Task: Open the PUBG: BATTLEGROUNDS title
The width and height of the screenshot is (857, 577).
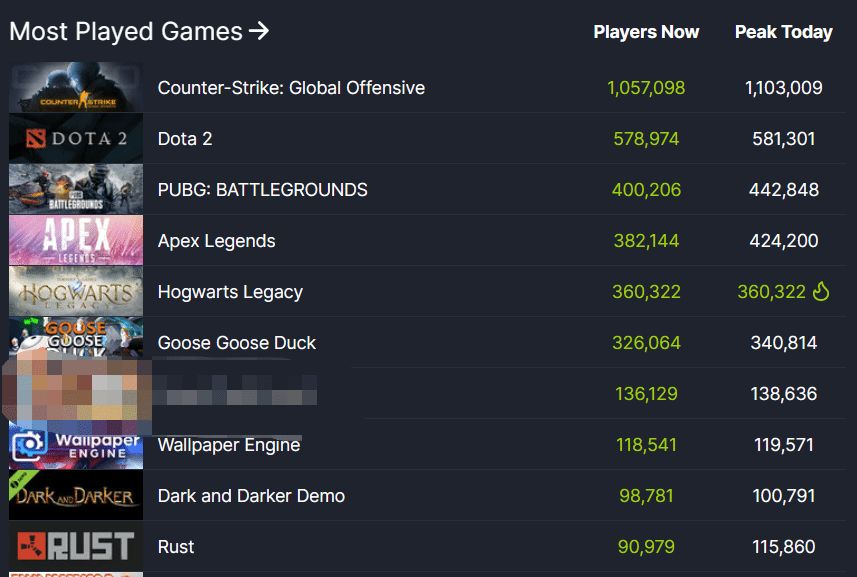Action: pos(262,190)
